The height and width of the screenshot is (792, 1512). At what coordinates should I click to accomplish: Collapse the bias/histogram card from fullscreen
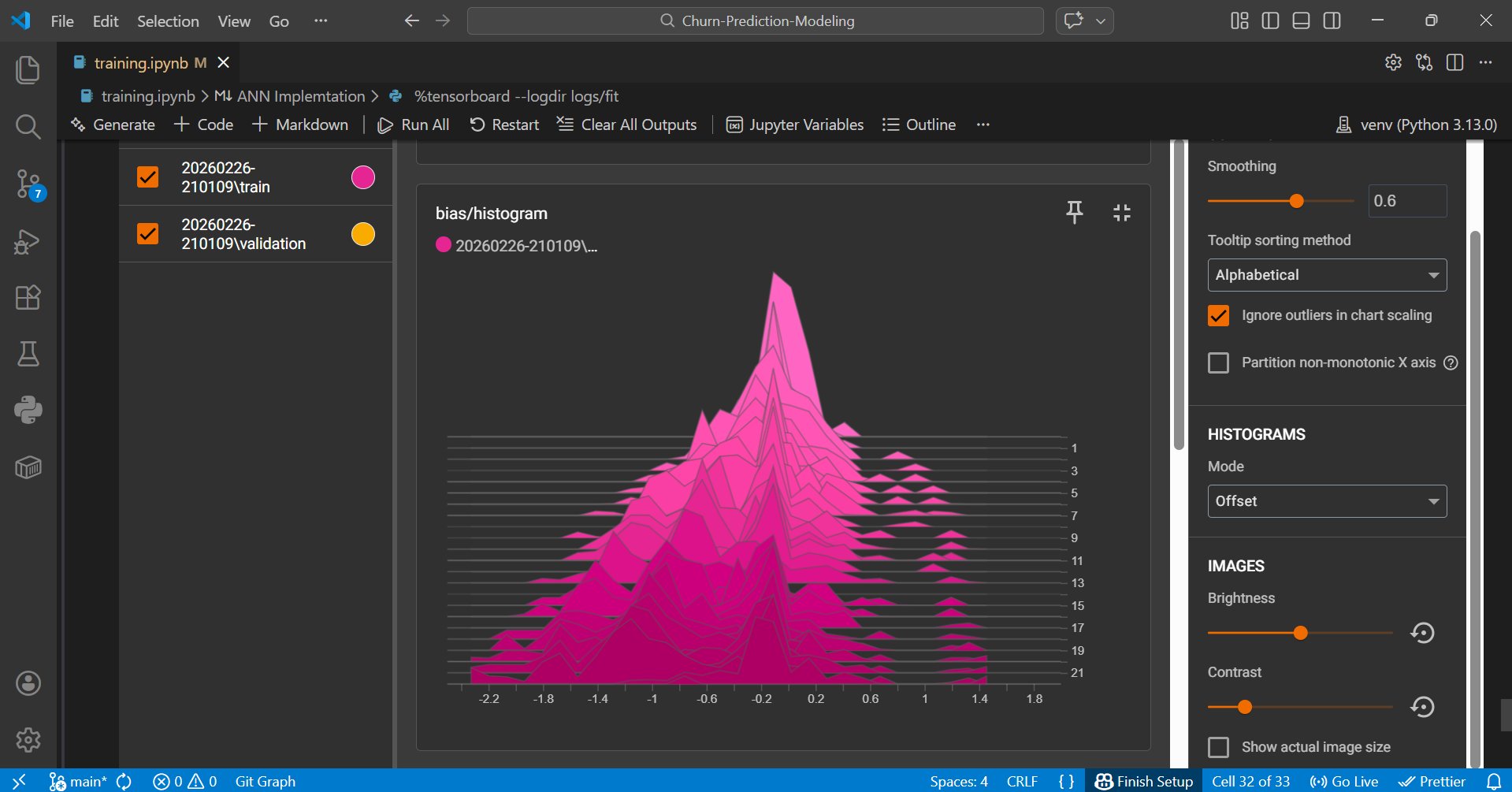coord(1121,212)
